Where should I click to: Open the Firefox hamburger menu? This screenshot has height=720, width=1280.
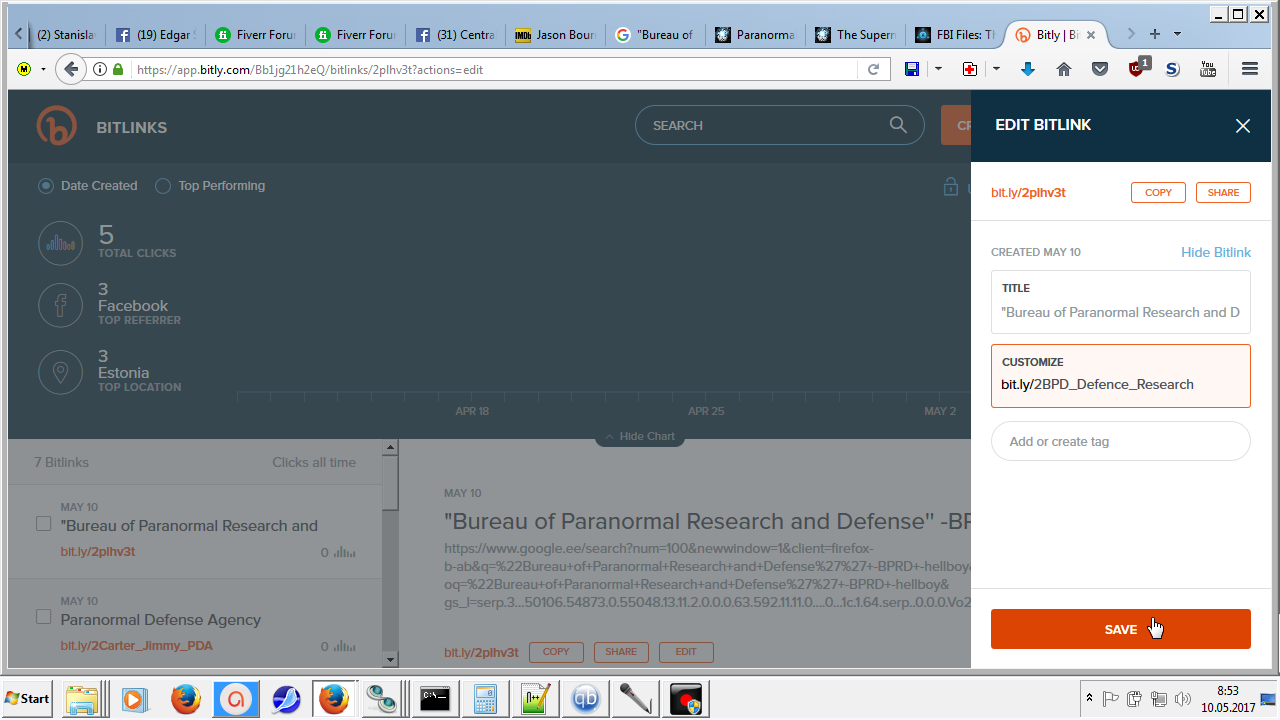tap(1249, 69)
